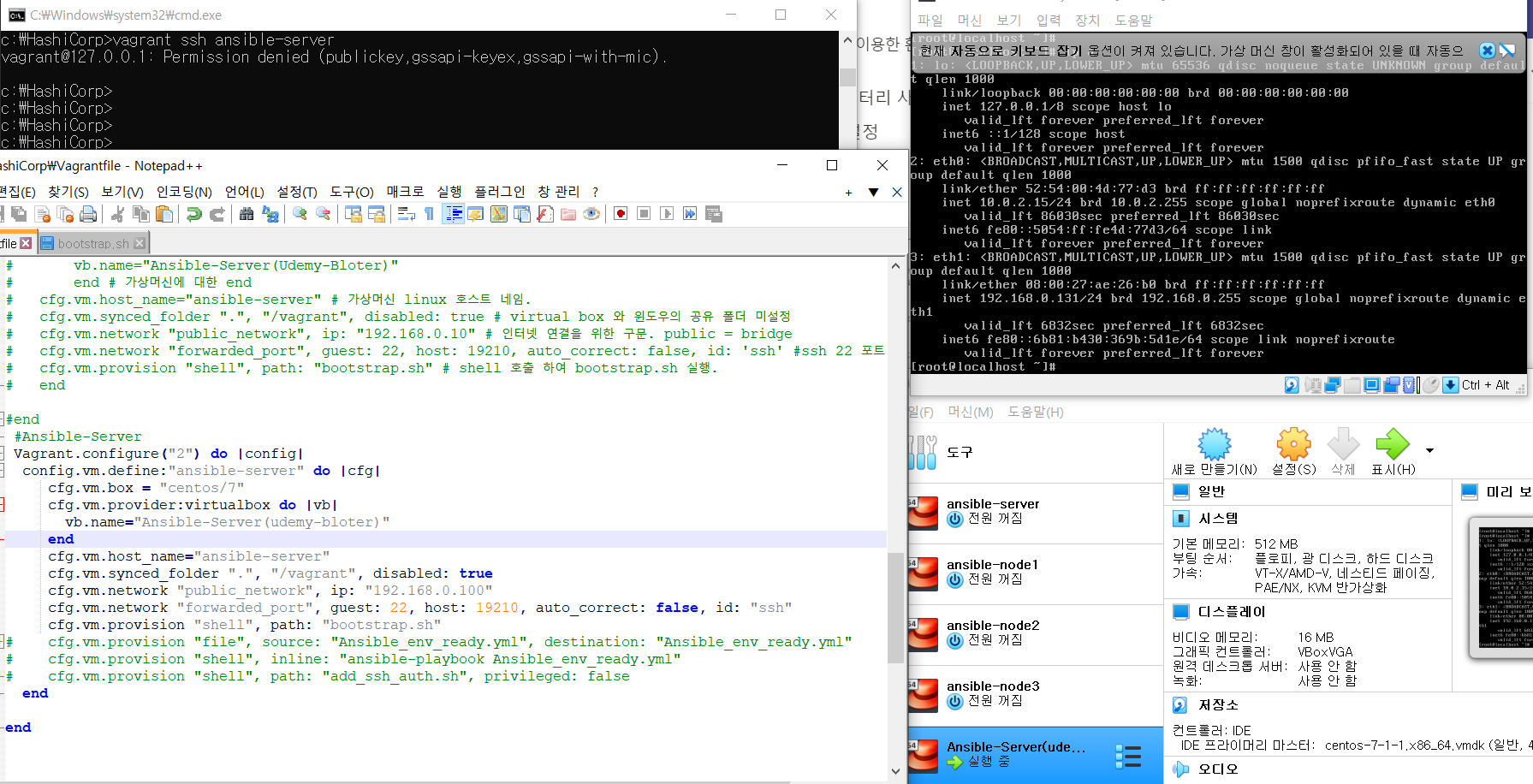Click the Copy icon in Notepad++ toolbar
Screen dimensions: 1533x784
pos(141,214)
